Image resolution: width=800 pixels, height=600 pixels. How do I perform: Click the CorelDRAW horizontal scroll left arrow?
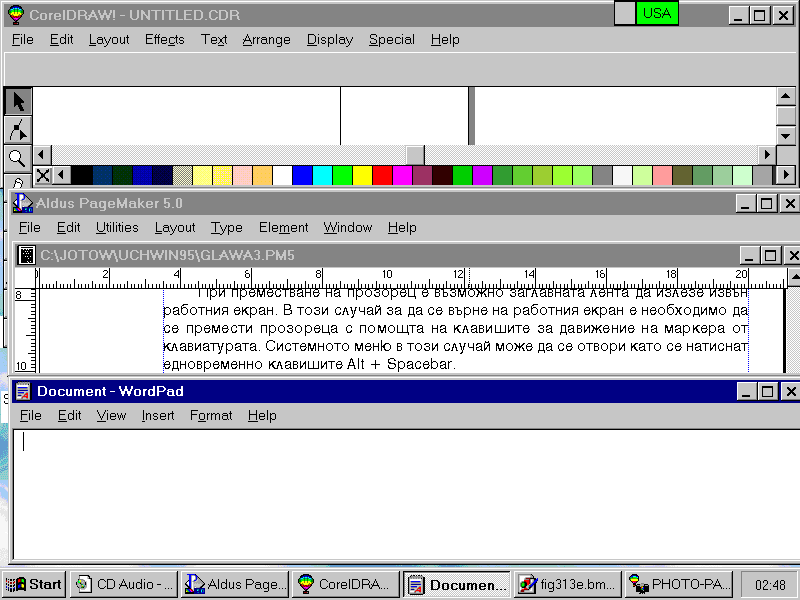42,155
